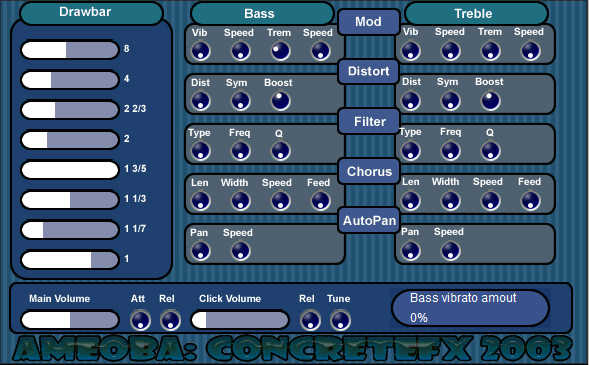
Task: Click the Treble Vib knob
Action: (411, 51)
